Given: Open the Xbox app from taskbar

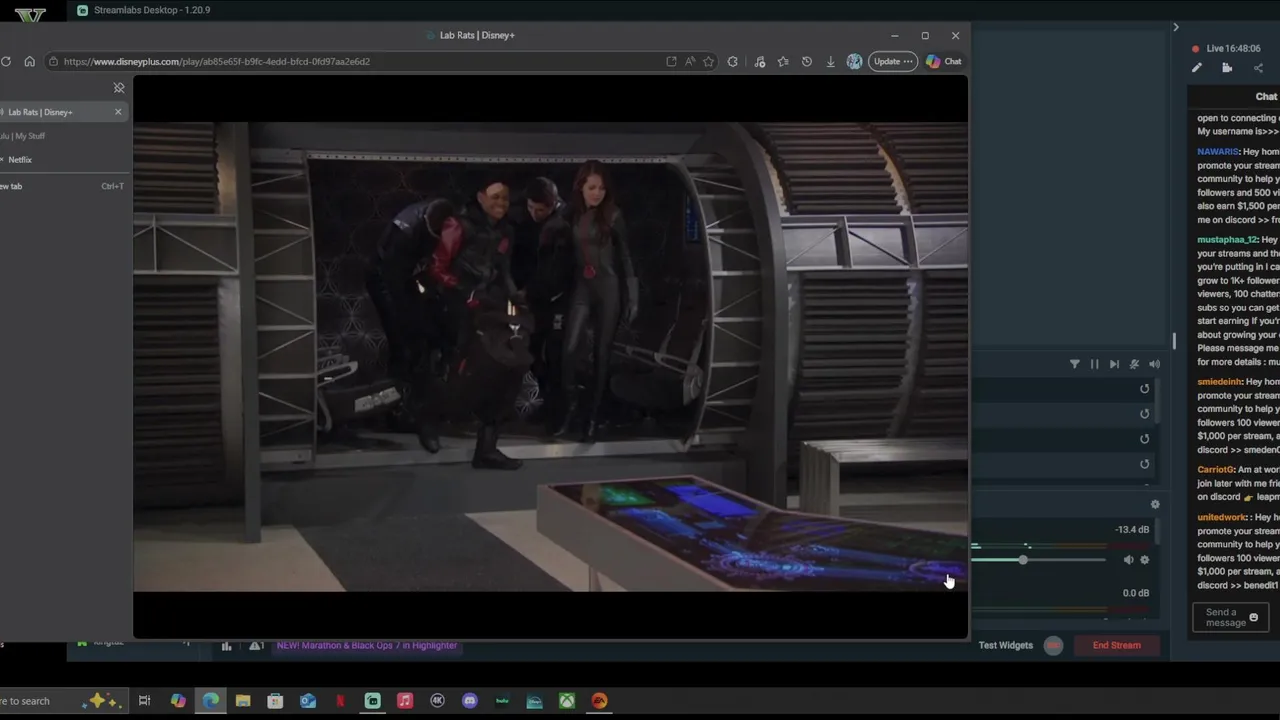Looking at the screenshot, I should pos(567,701).
